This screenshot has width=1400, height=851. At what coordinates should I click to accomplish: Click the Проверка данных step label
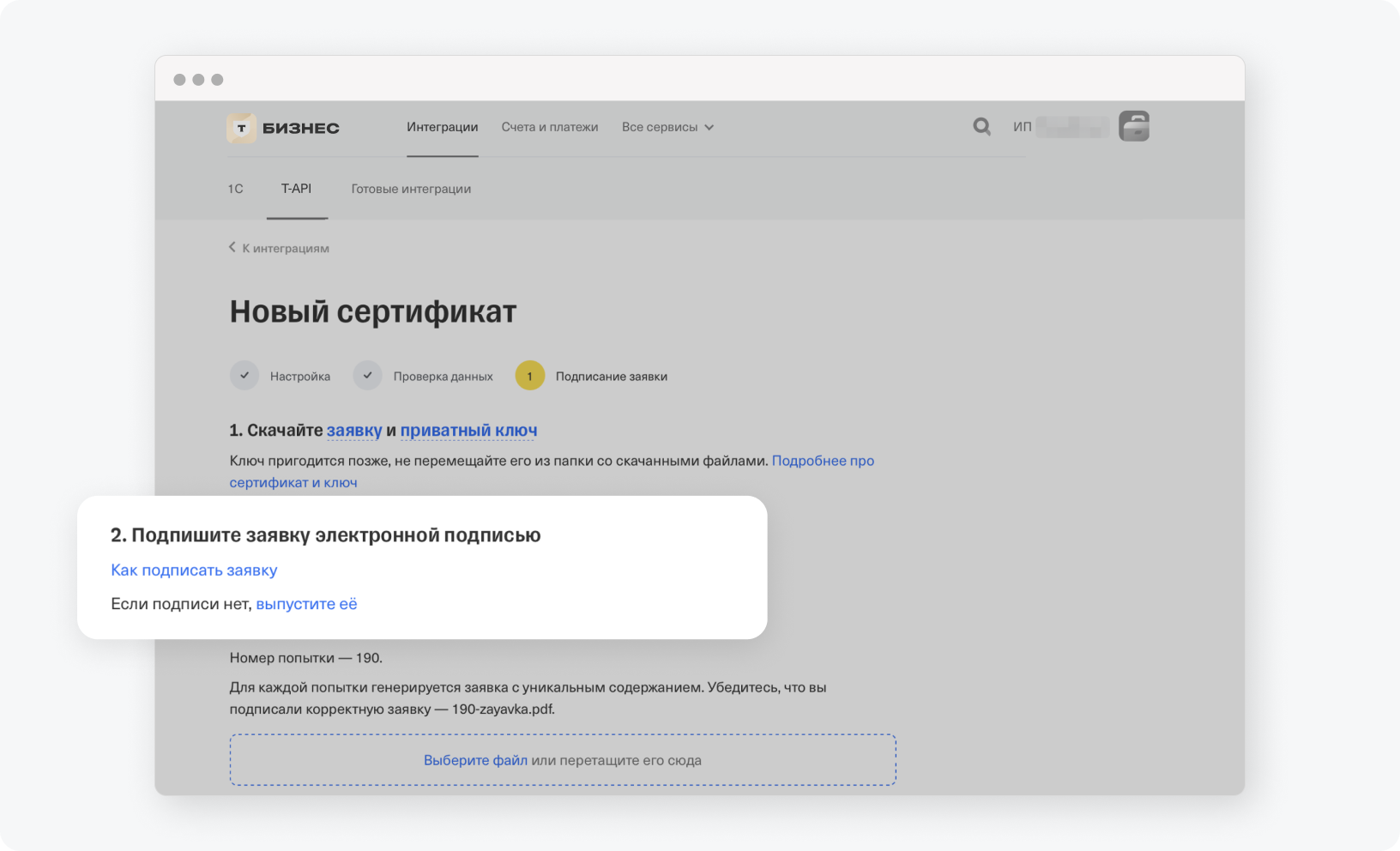coord(444,377)
